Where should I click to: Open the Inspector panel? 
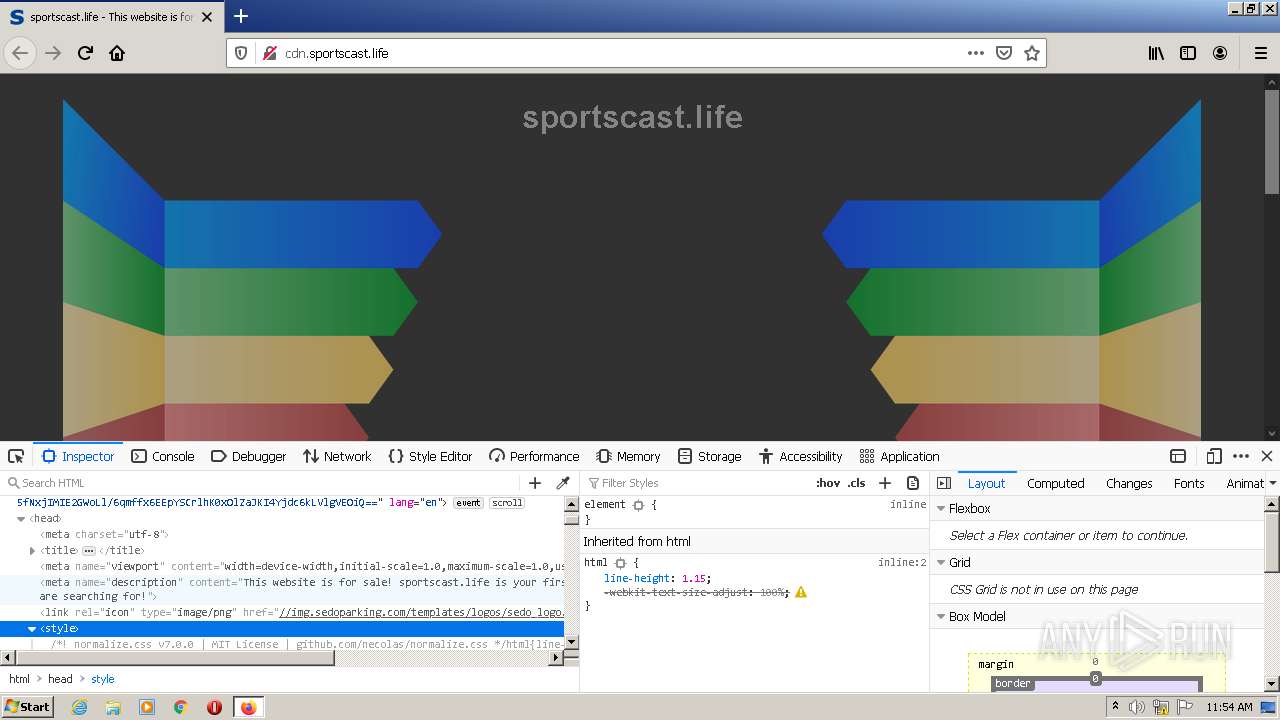click(x=78, y=456)
